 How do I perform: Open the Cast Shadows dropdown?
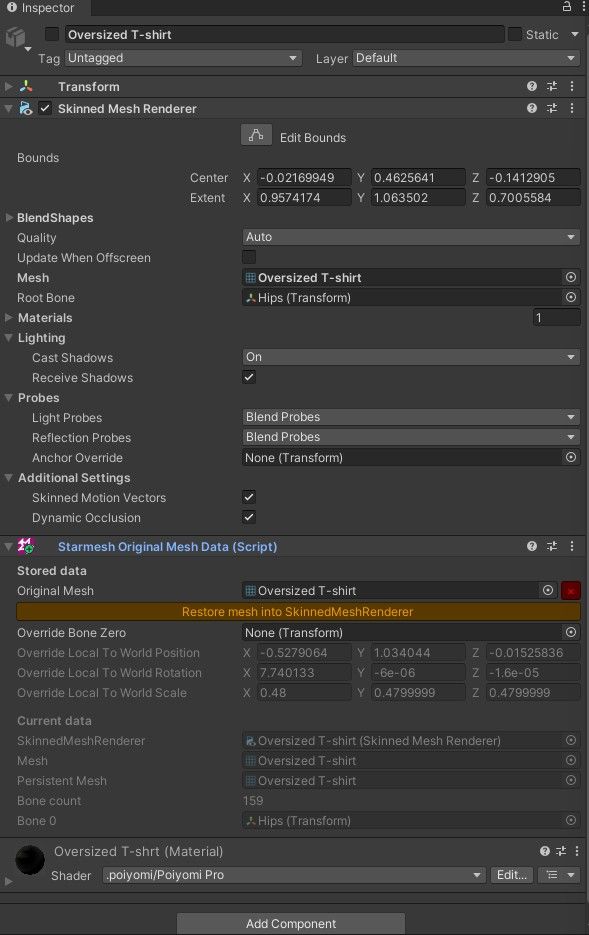(411, 357)
